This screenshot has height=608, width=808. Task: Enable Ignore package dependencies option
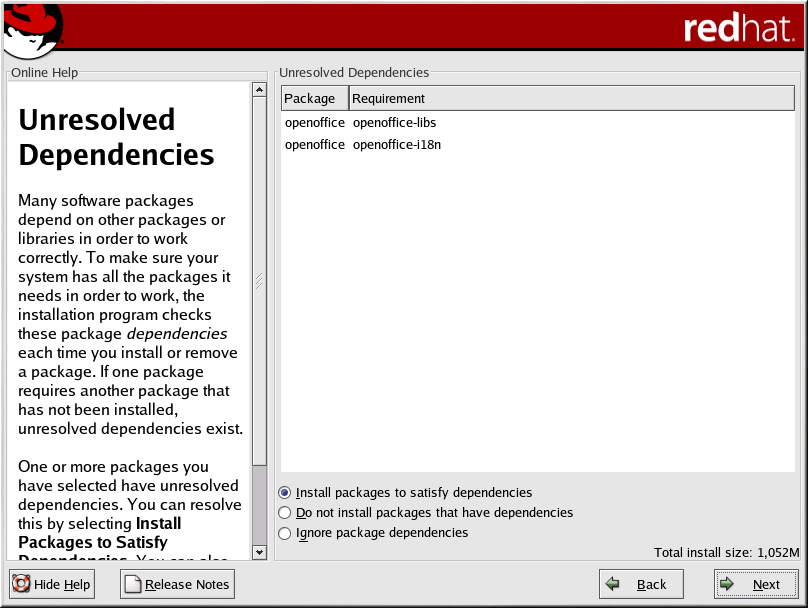(x=286, y=533)
